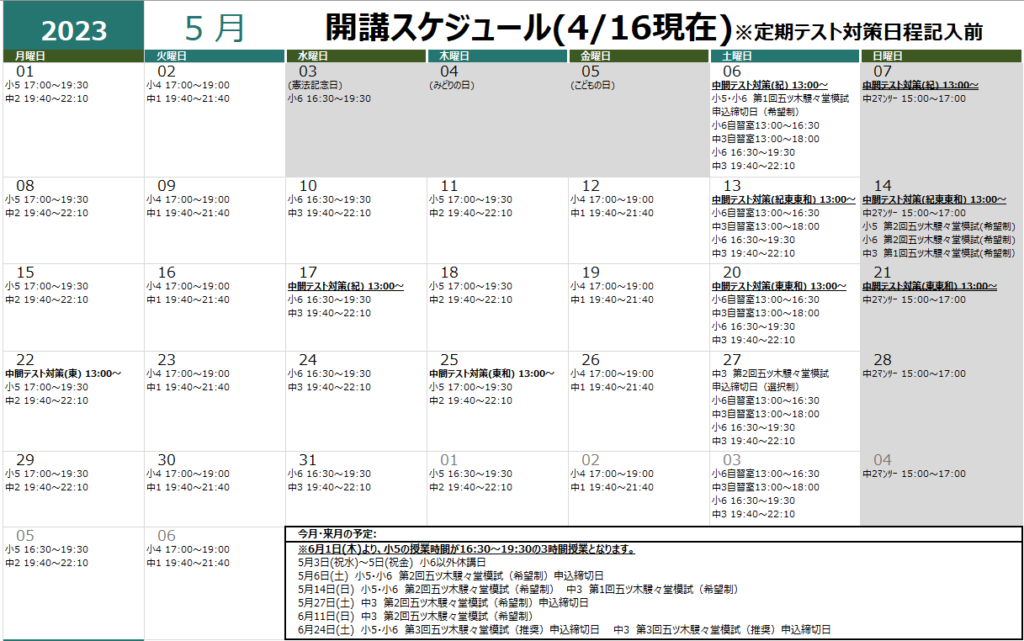This screenshot has height=641, width=1024.
Task: Click the 憲法記念日 holiday label
Action: 315,86
